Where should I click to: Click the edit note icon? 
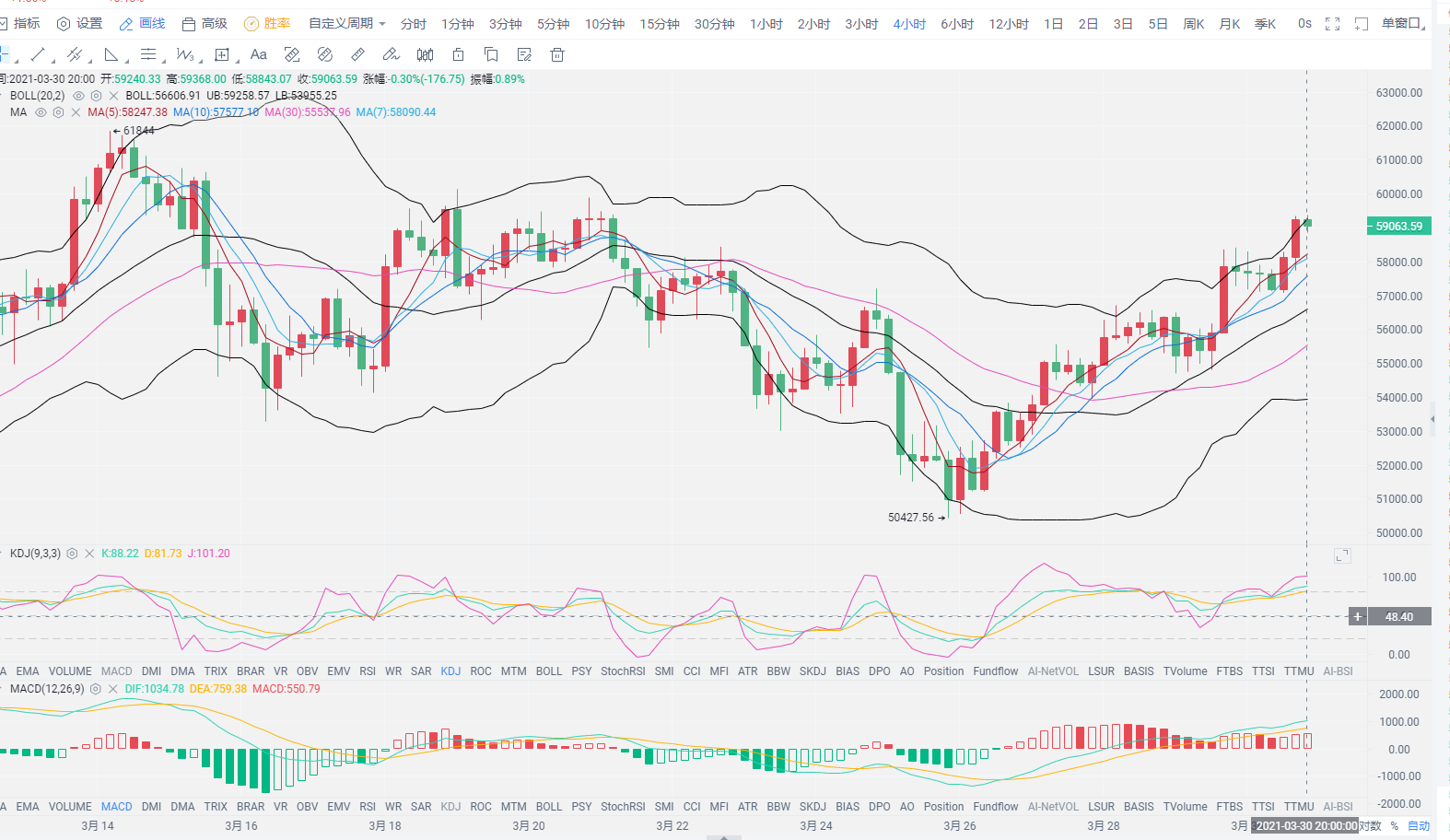pyautogui.click(x=524, y=54)
